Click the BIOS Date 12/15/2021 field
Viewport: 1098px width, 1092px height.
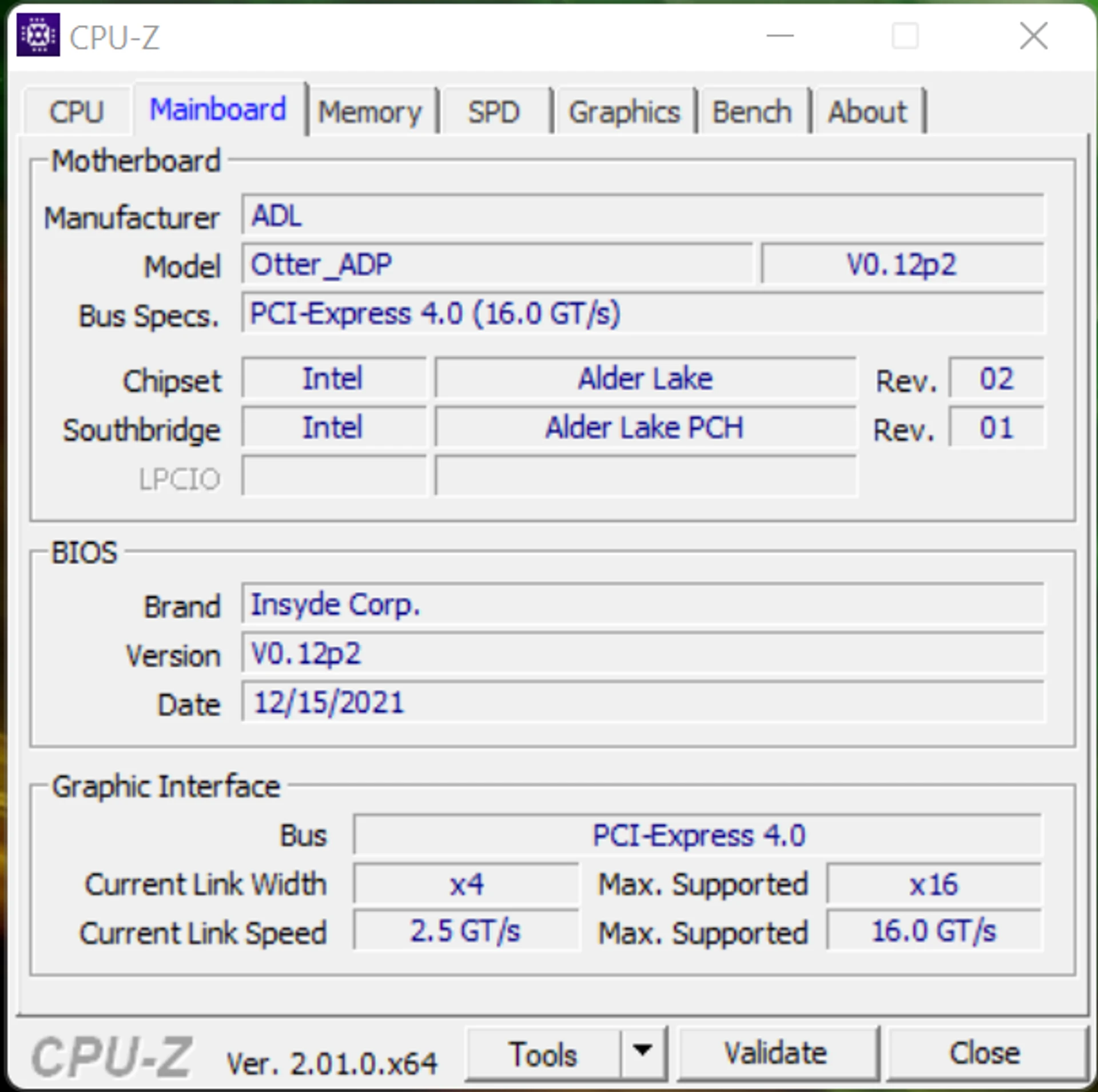643,702
